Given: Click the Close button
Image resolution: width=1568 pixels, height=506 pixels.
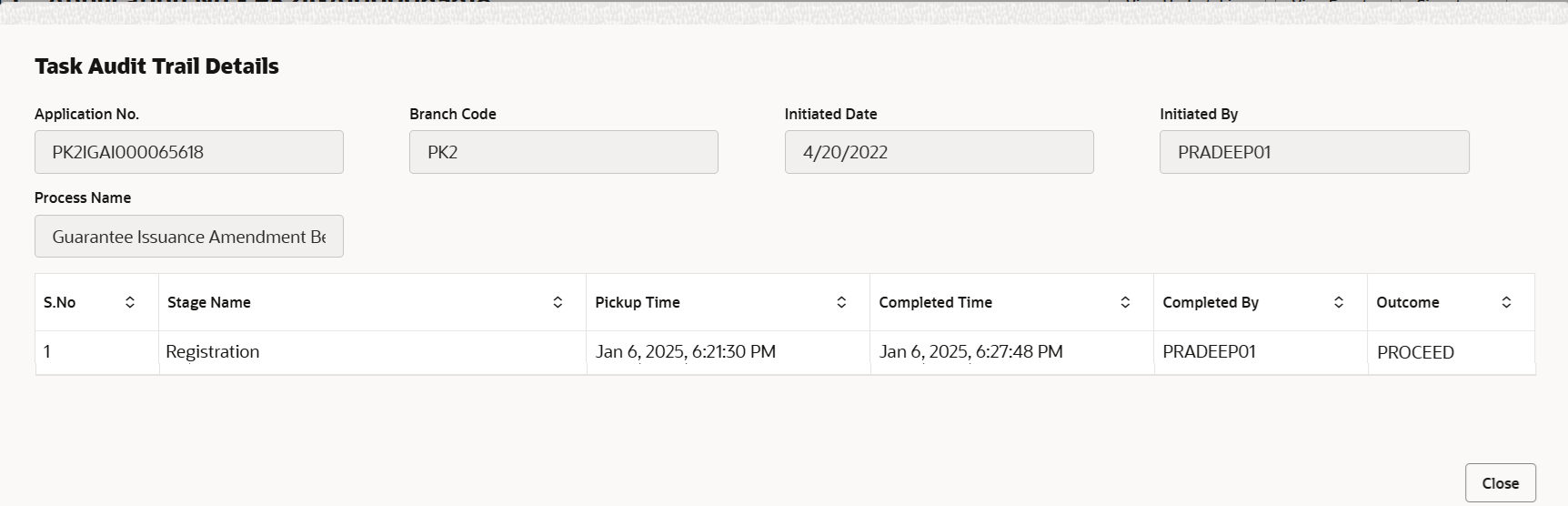Looking at the screenshot, I should (1500, 483).
